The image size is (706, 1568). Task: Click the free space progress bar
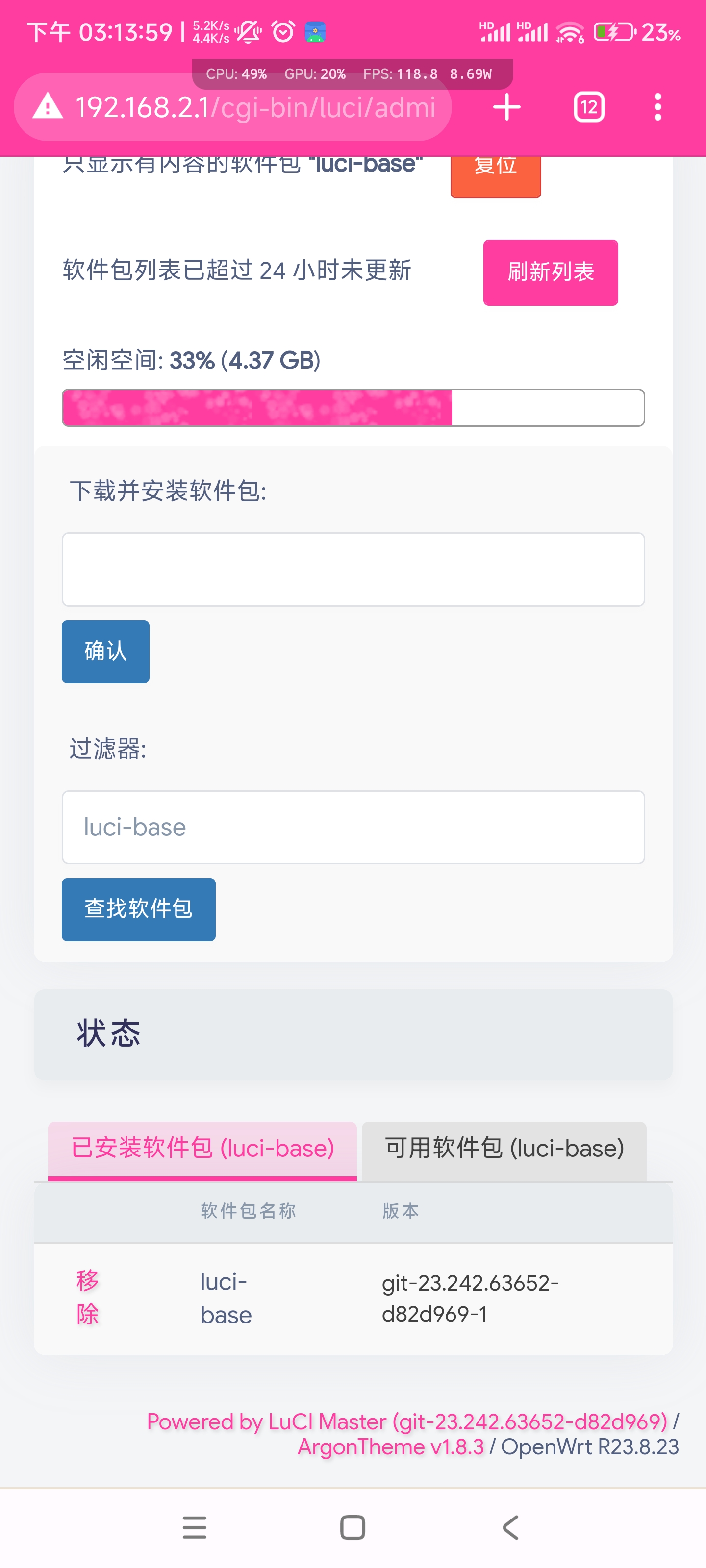353,408
